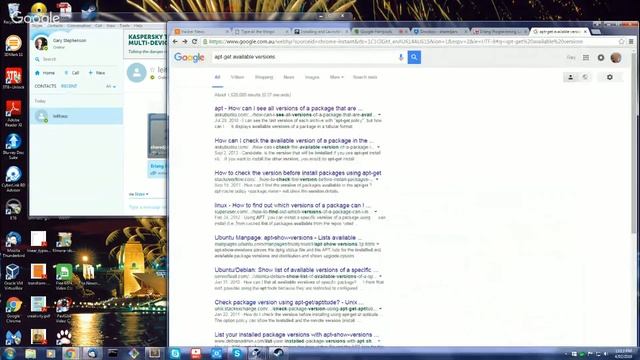Click the blue Google search magnifier button
This screenshot has height=360, width=640.
414,57
